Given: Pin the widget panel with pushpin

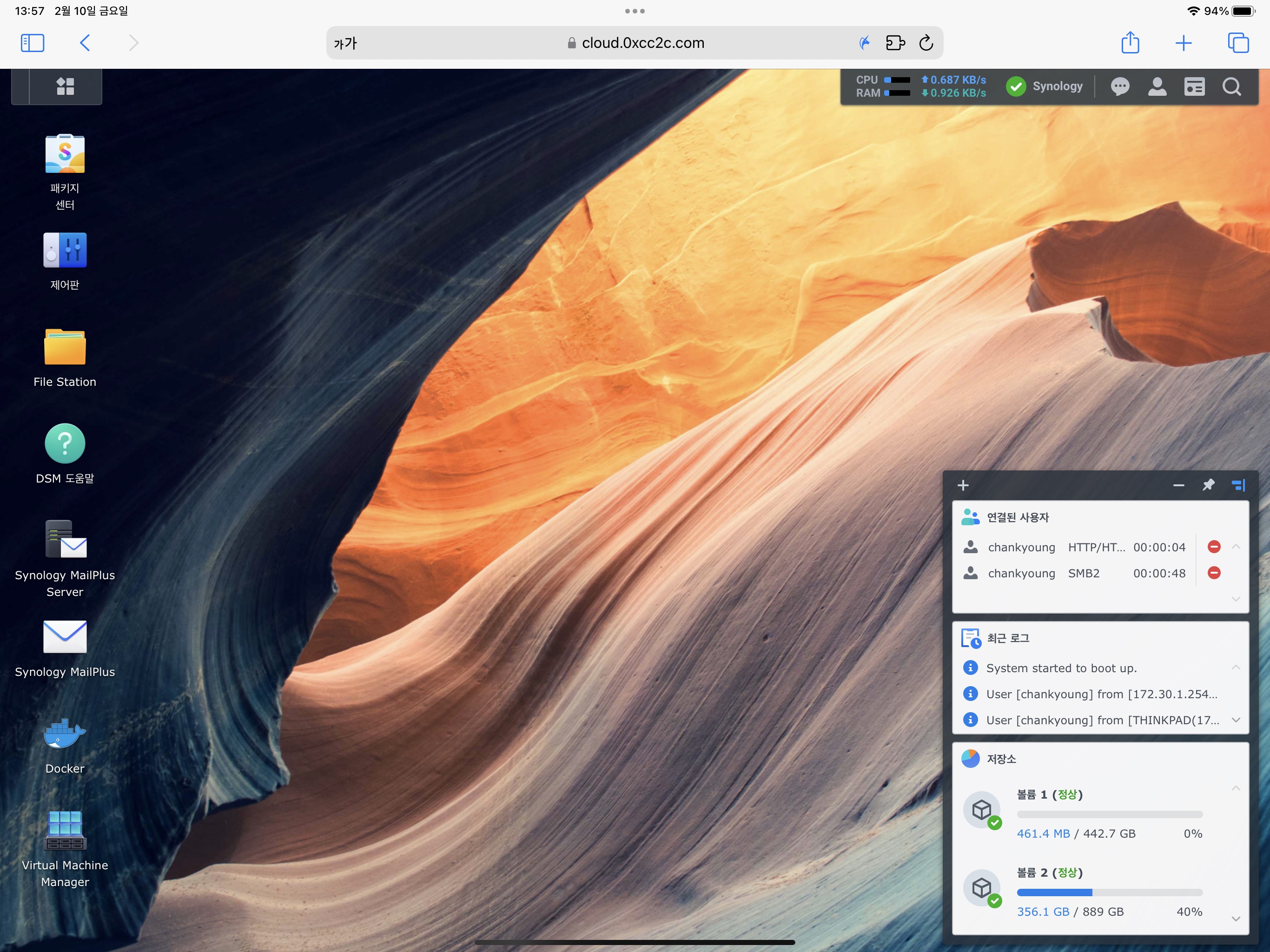Looking at the screenshot, I should pyautogui.click(x=1209, y=485).
